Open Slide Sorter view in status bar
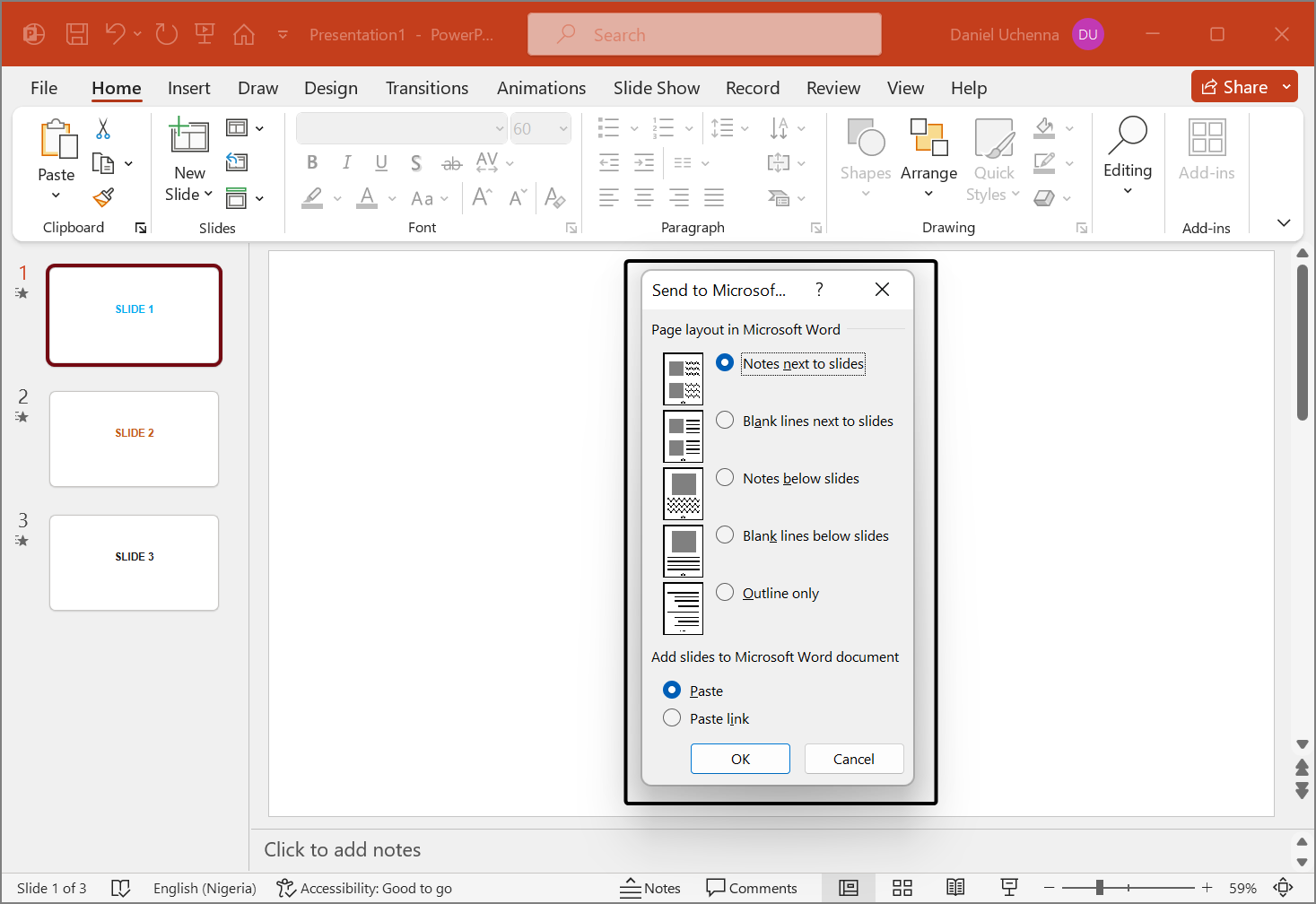The image size is (1316, 904). (x=902, y=888)
